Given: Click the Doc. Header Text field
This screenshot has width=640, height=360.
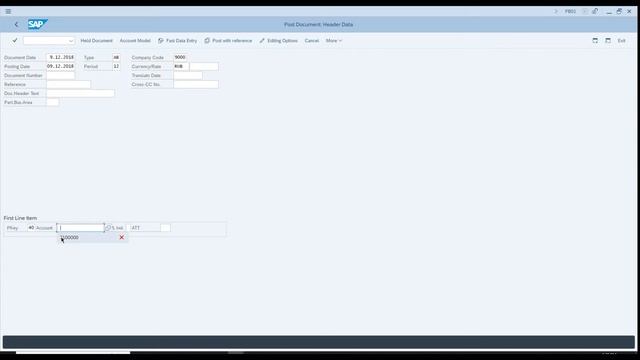Looking at the screenshot, I should [x=80, y=93].
